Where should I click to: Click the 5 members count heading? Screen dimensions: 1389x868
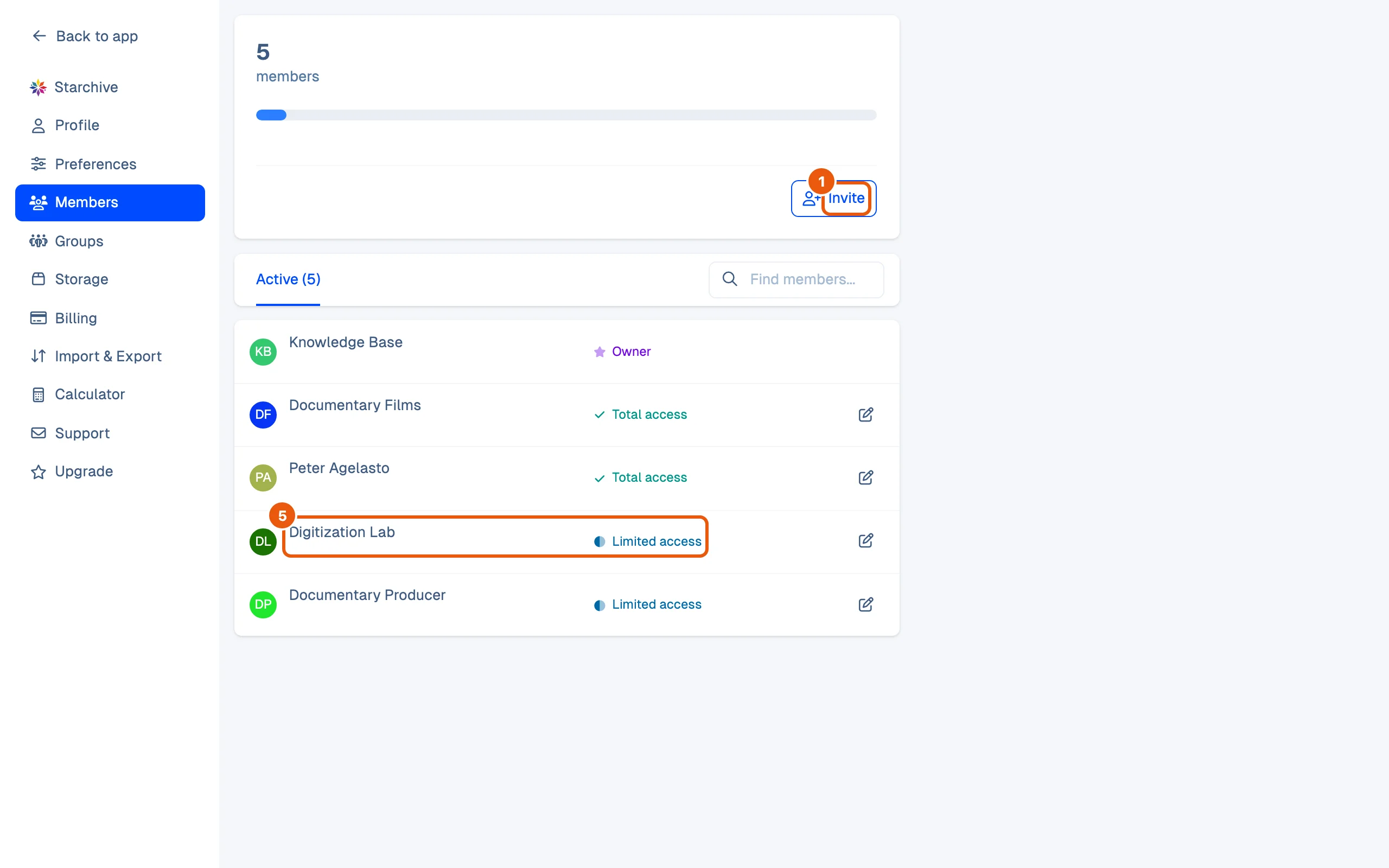click(263, 52)
